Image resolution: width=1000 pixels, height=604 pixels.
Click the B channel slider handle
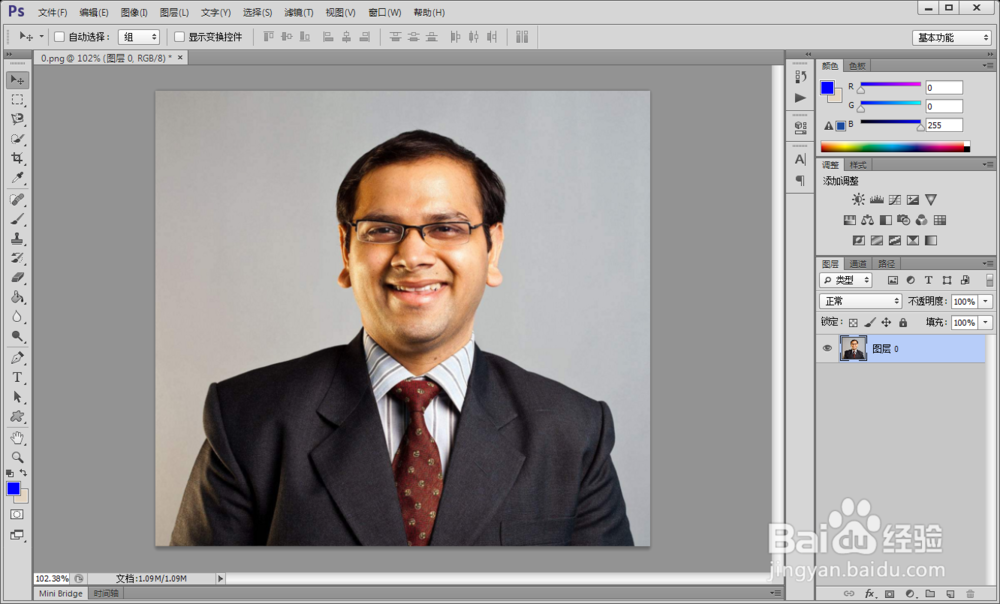tap(920, 128)
